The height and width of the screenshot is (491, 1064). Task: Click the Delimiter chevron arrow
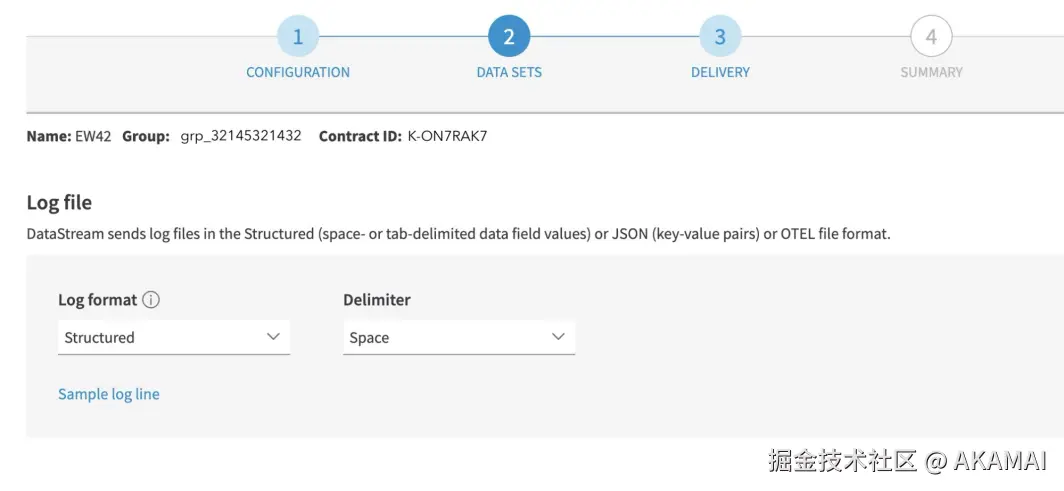(x=558, y=337)
